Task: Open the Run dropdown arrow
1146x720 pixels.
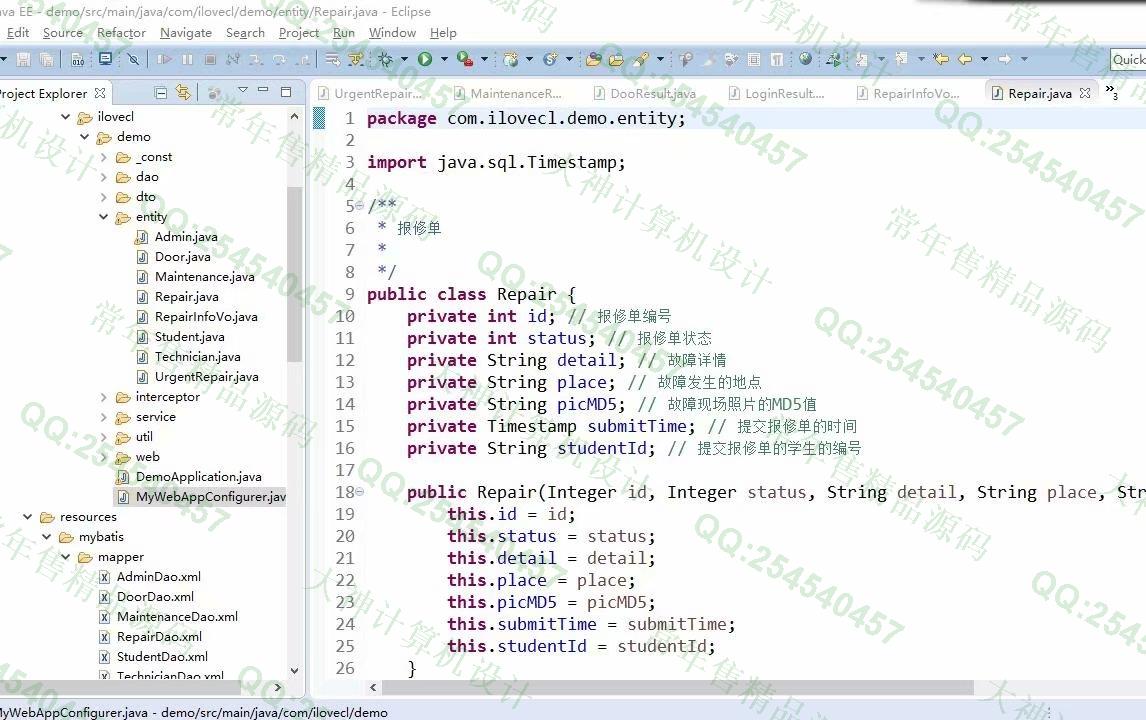Action: (444, 59)
